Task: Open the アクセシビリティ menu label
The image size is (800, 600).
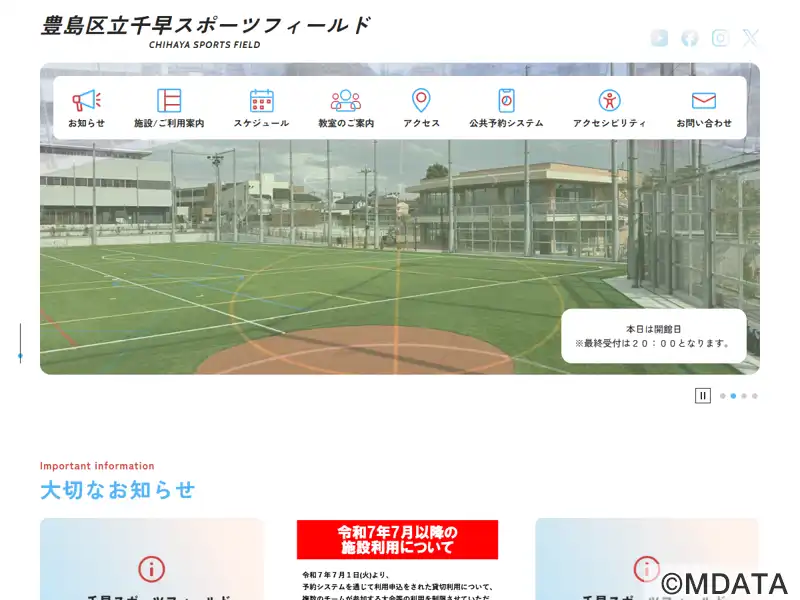Action: click(609, 123)
